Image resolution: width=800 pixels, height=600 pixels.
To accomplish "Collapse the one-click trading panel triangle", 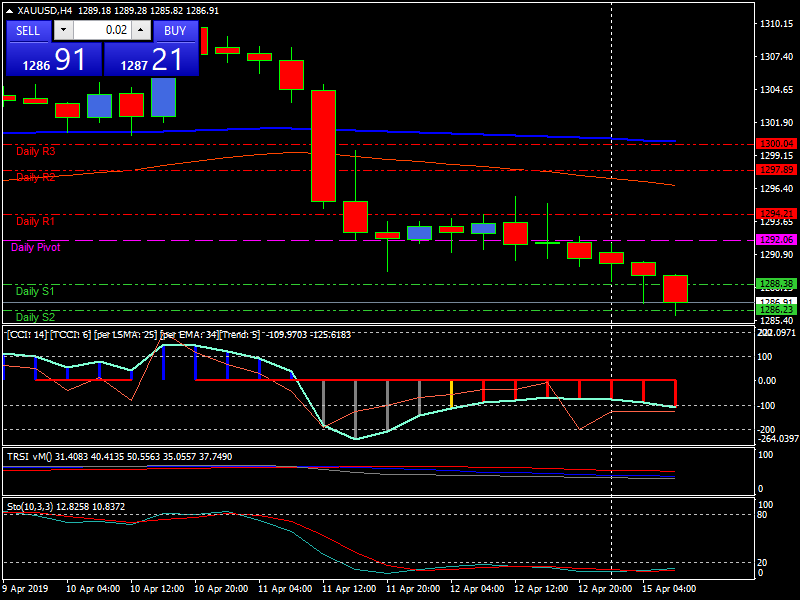I will pyautogui.click(x=10, y=10).
